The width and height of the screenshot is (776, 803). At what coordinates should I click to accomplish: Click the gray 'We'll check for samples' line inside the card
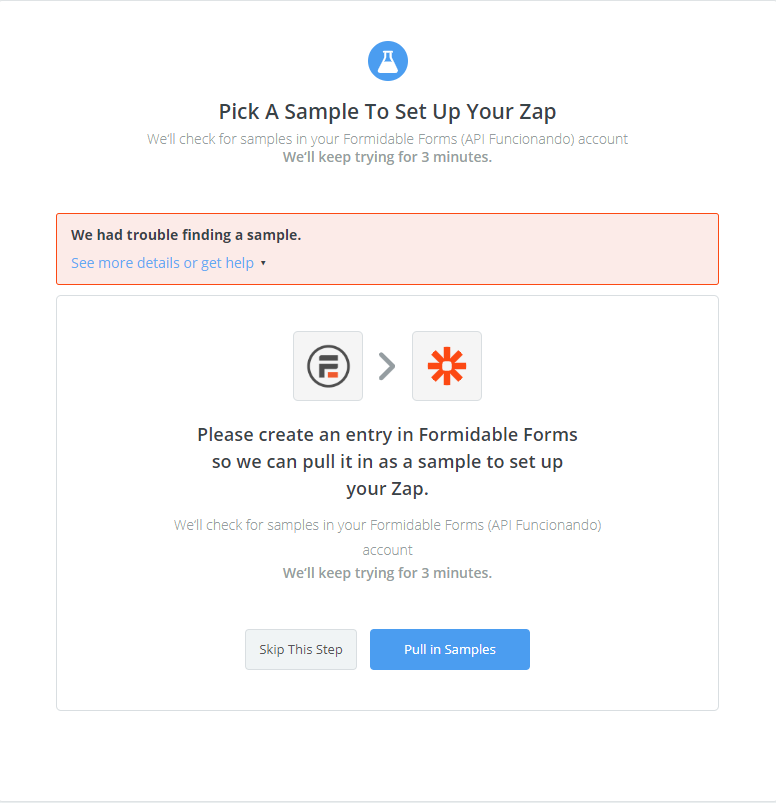tap(387, 524)
